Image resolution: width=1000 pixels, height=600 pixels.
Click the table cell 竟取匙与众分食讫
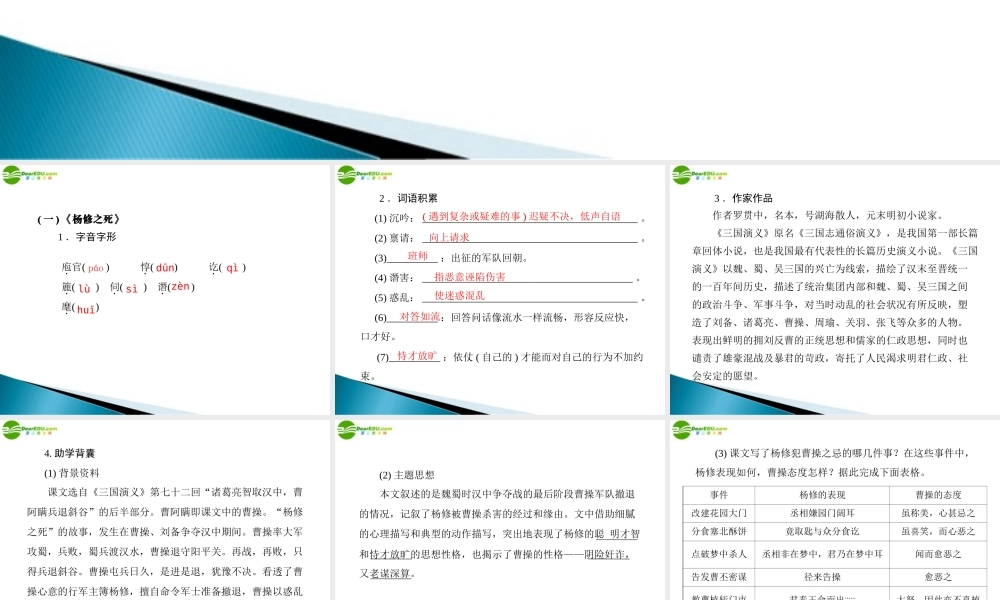tap(822, 531)
